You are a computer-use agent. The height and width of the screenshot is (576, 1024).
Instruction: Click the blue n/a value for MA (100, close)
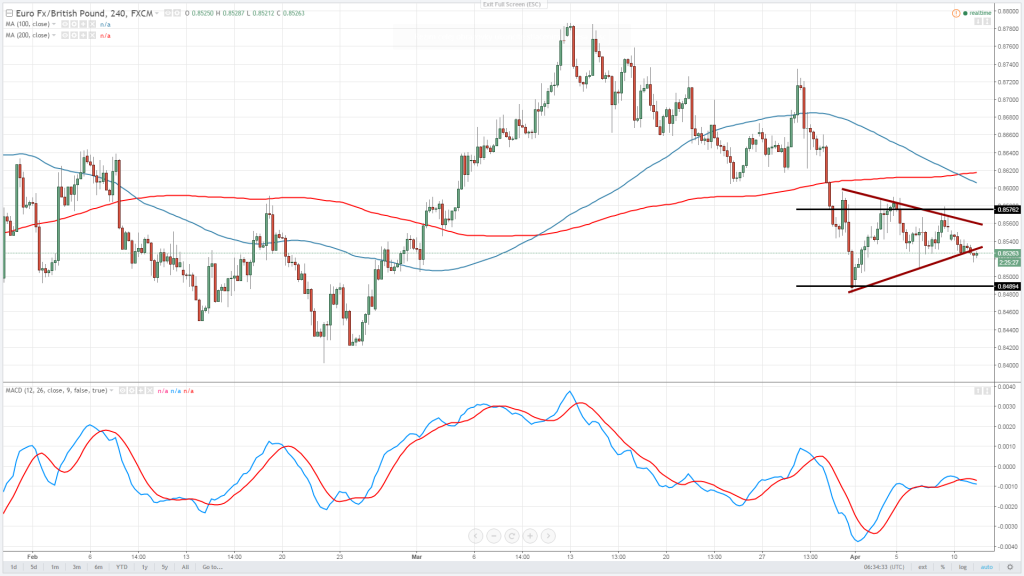tap(105, 24)
